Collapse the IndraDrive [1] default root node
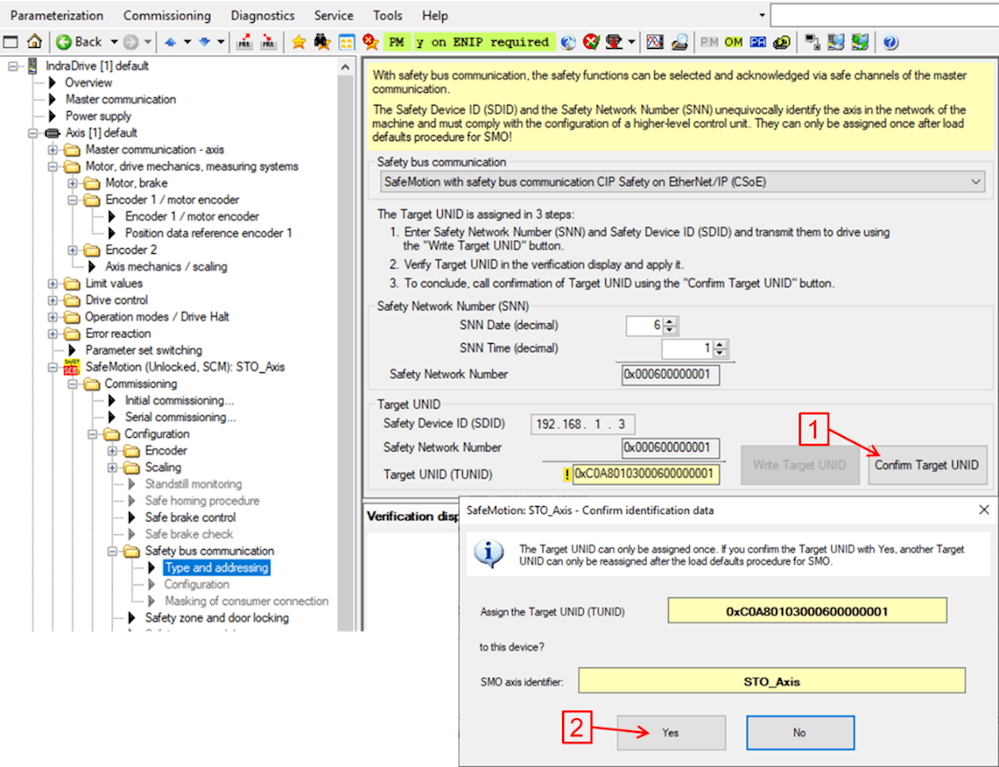This screenshot has width=999, height=767. (x=13, y=66)
